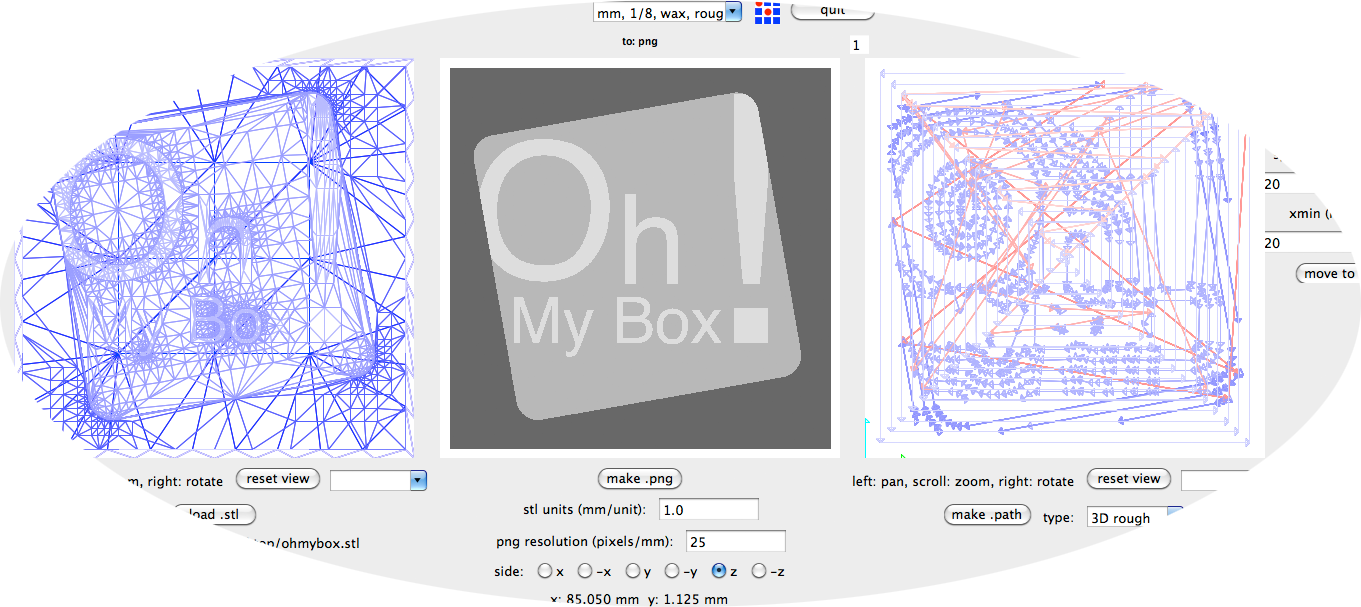Viewport: 1361px width, 607px height.
Task: Click the 'to: png' label
Action: pyautogui.click(x=639, y=42)
